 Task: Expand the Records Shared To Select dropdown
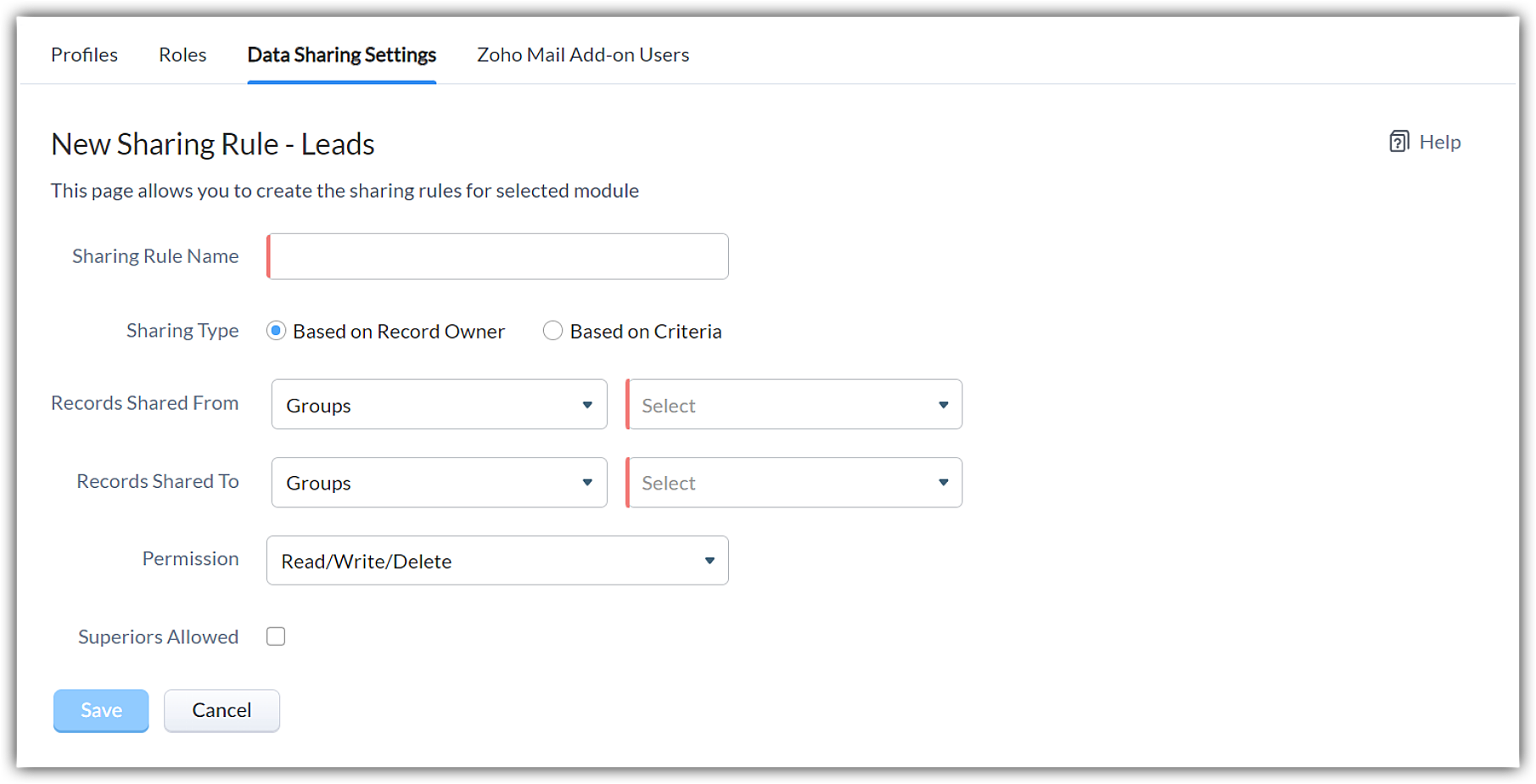[794, 483]
